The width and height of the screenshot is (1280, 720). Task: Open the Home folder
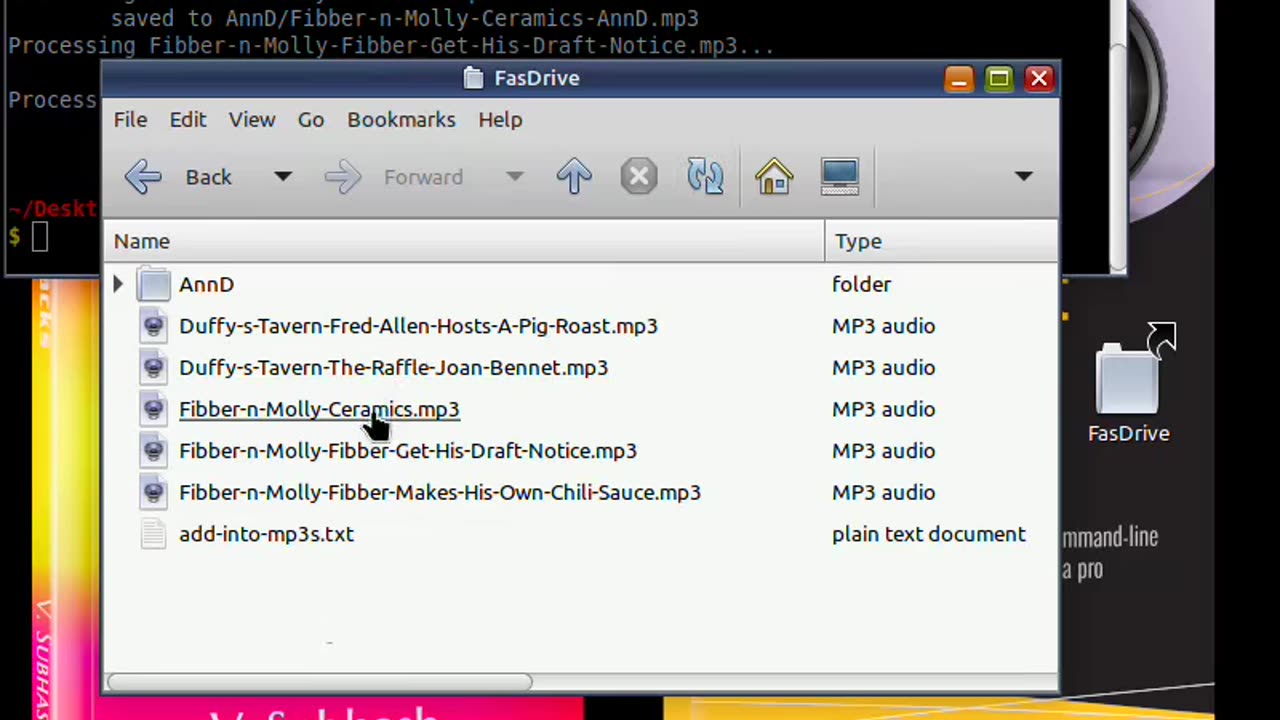pos(774,177)
